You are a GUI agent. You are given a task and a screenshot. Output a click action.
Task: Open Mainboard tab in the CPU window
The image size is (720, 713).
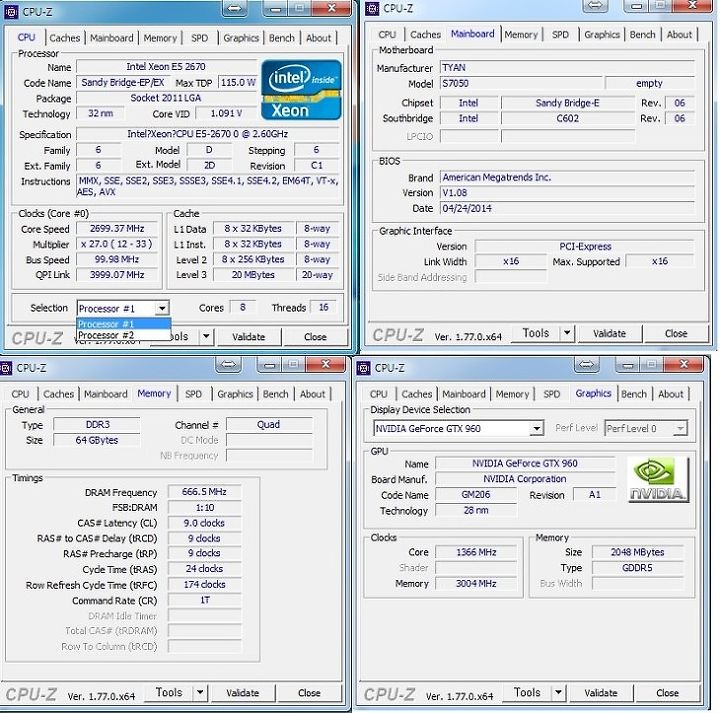point(112,38)
